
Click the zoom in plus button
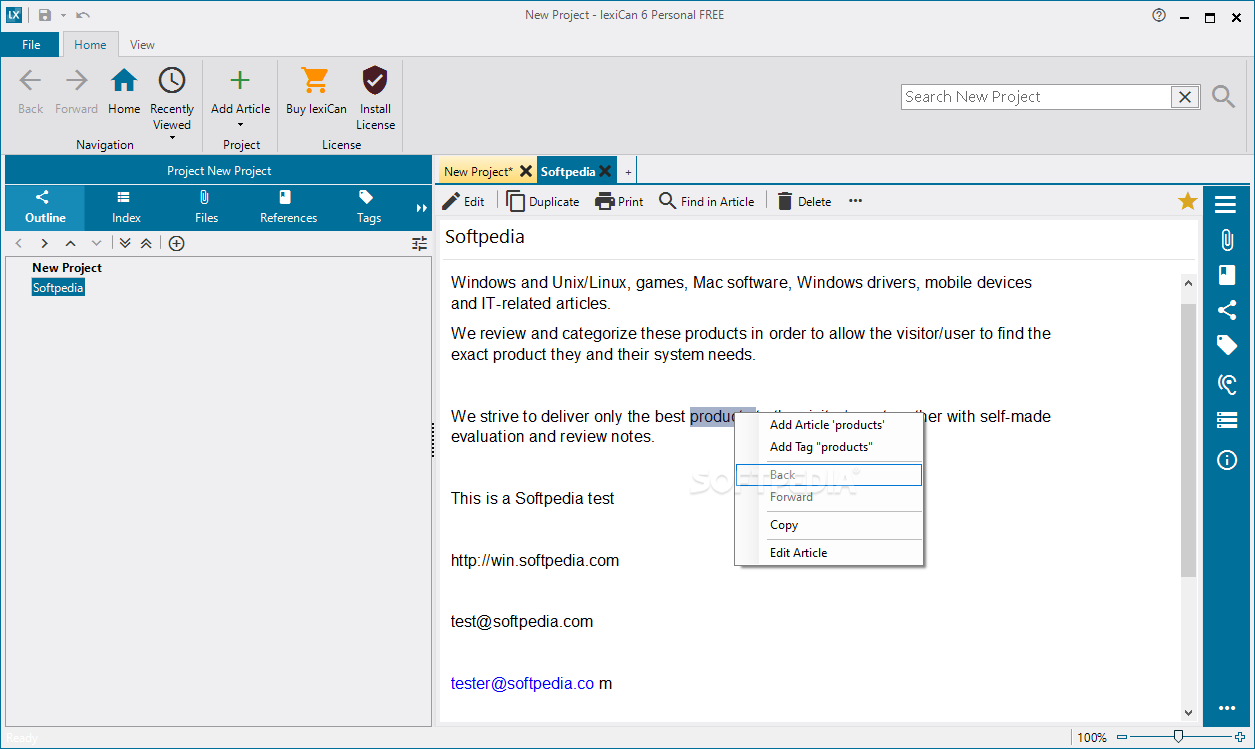pyautogui.click(x=1240, y=737)
